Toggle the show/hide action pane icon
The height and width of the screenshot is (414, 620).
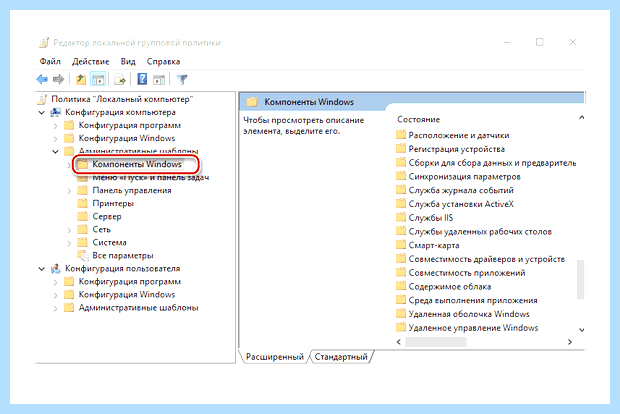159,79
